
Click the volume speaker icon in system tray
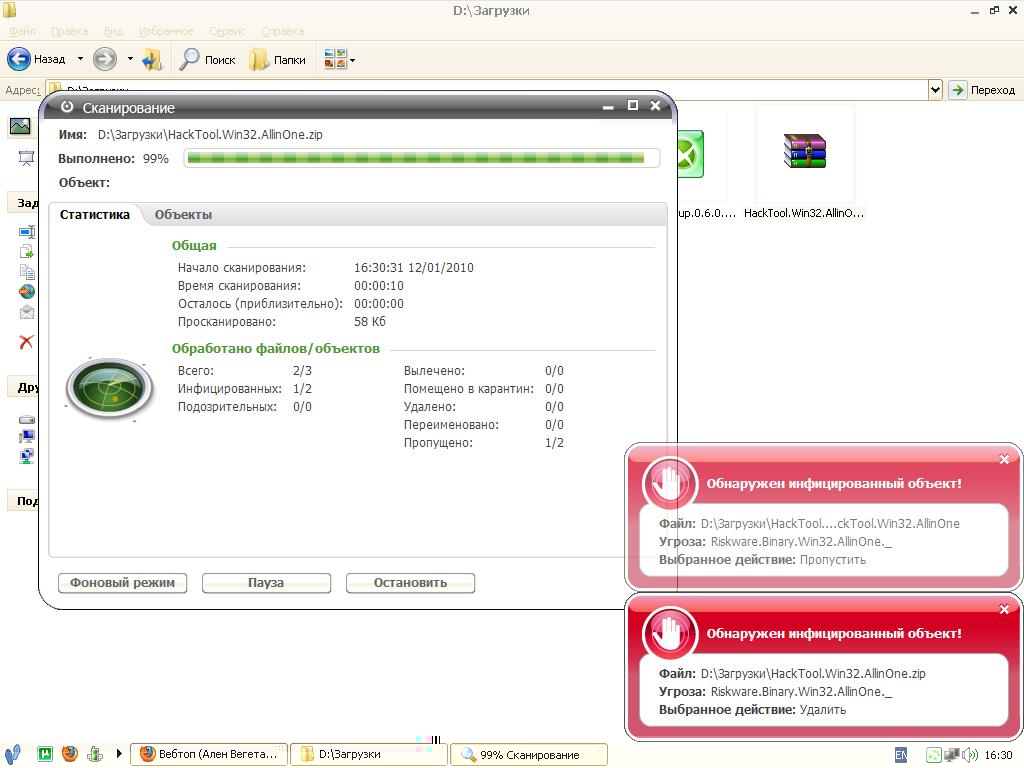971,755
